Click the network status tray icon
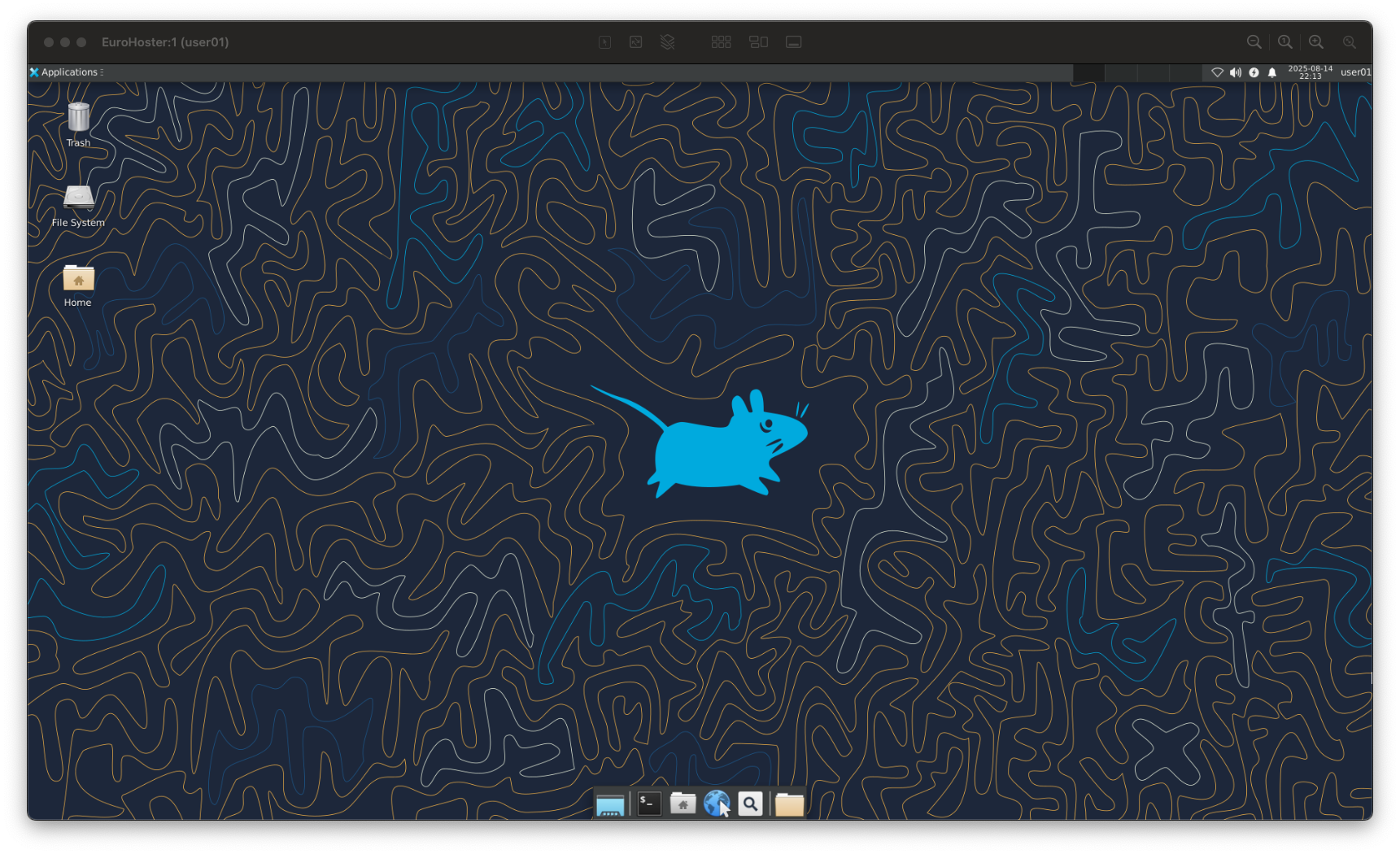Viewport: 1400px width, 854px height. pyautogui.click(x=1217, y=72)
